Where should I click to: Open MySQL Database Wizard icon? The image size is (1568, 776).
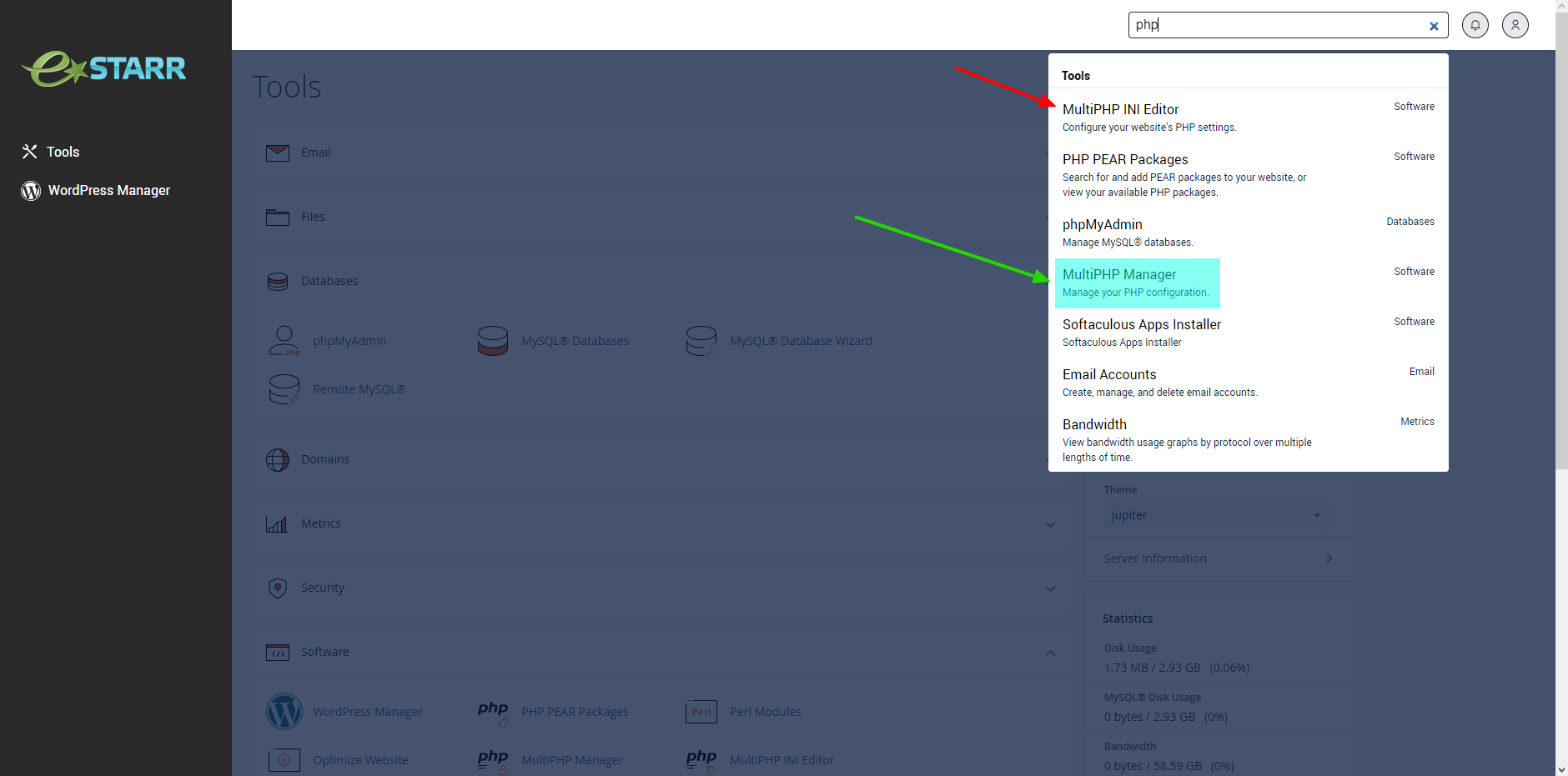[x=701, y=341]
